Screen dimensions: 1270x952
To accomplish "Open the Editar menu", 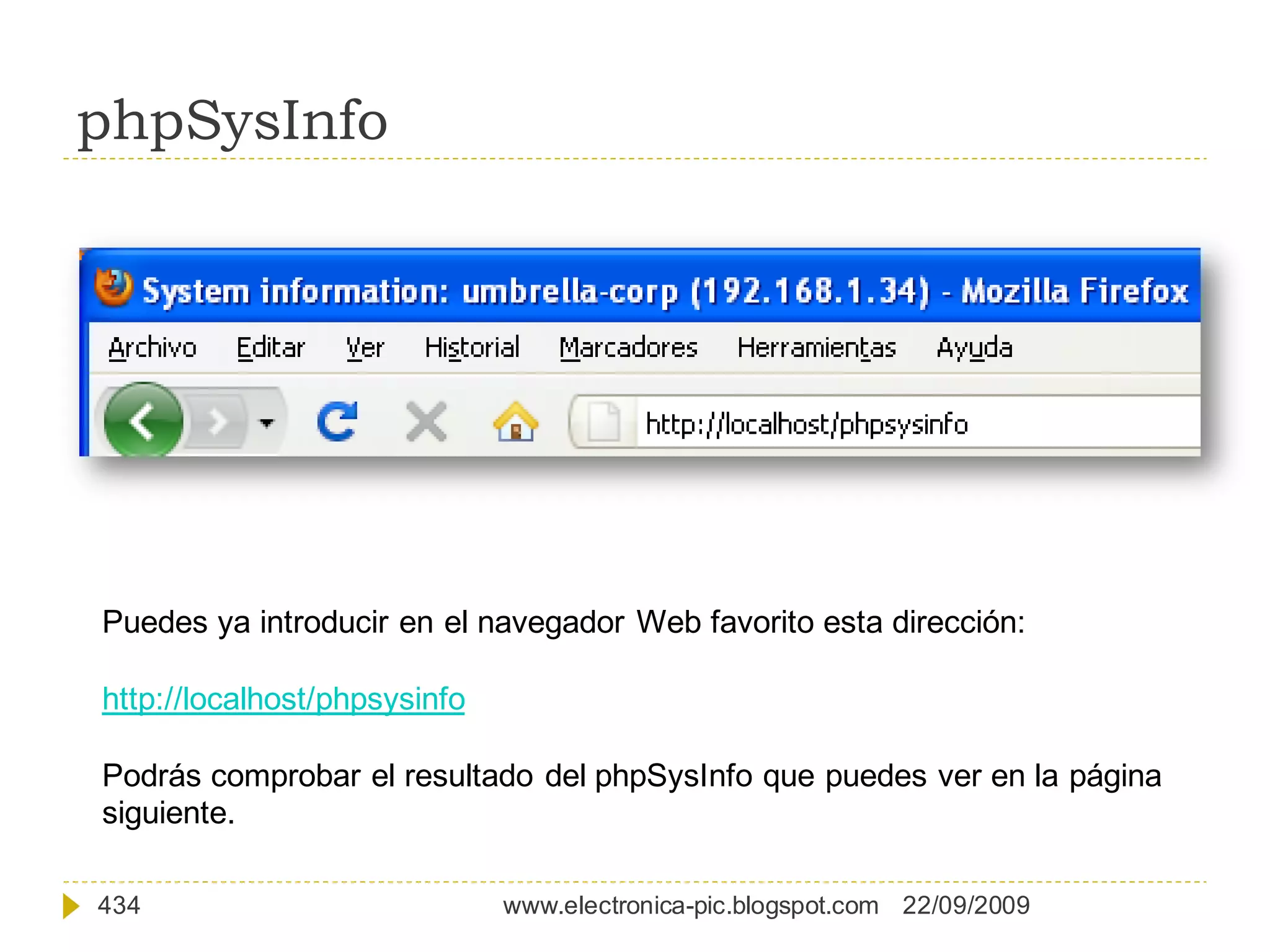I will (271, 348).
